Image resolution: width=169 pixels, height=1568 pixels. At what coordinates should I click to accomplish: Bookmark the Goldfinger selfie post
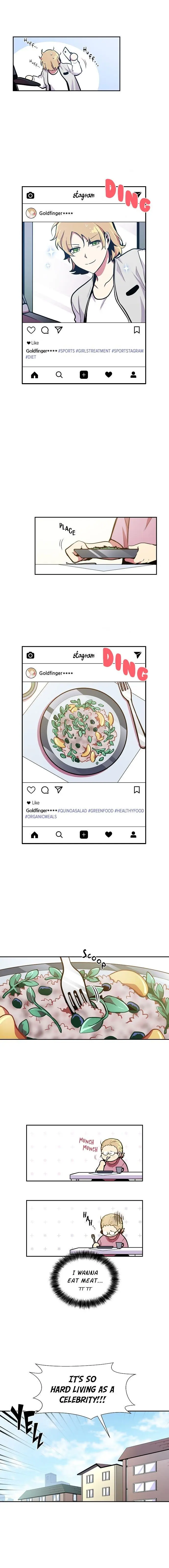point(137,330)
